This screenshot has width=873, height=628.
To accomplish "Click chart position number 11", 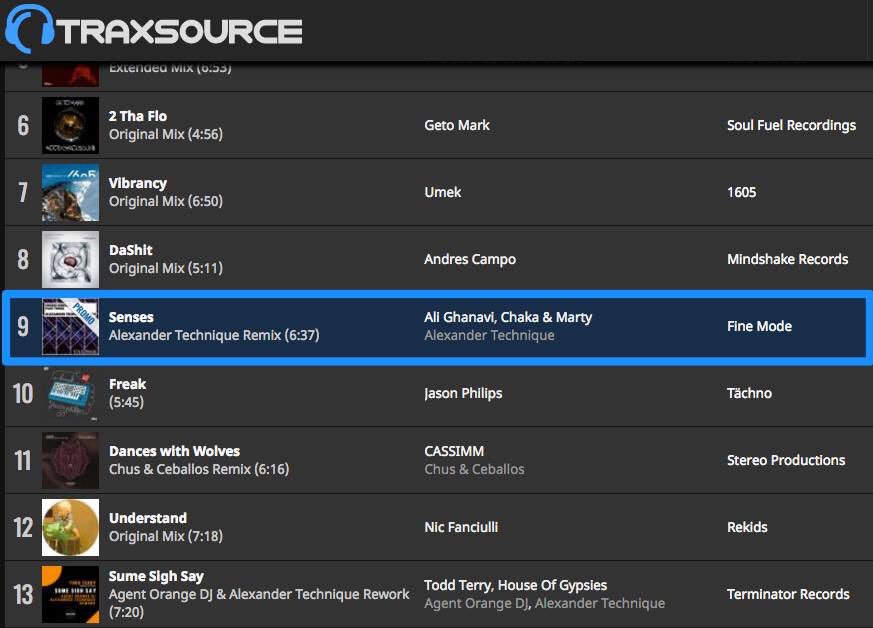I will point(23,460).
